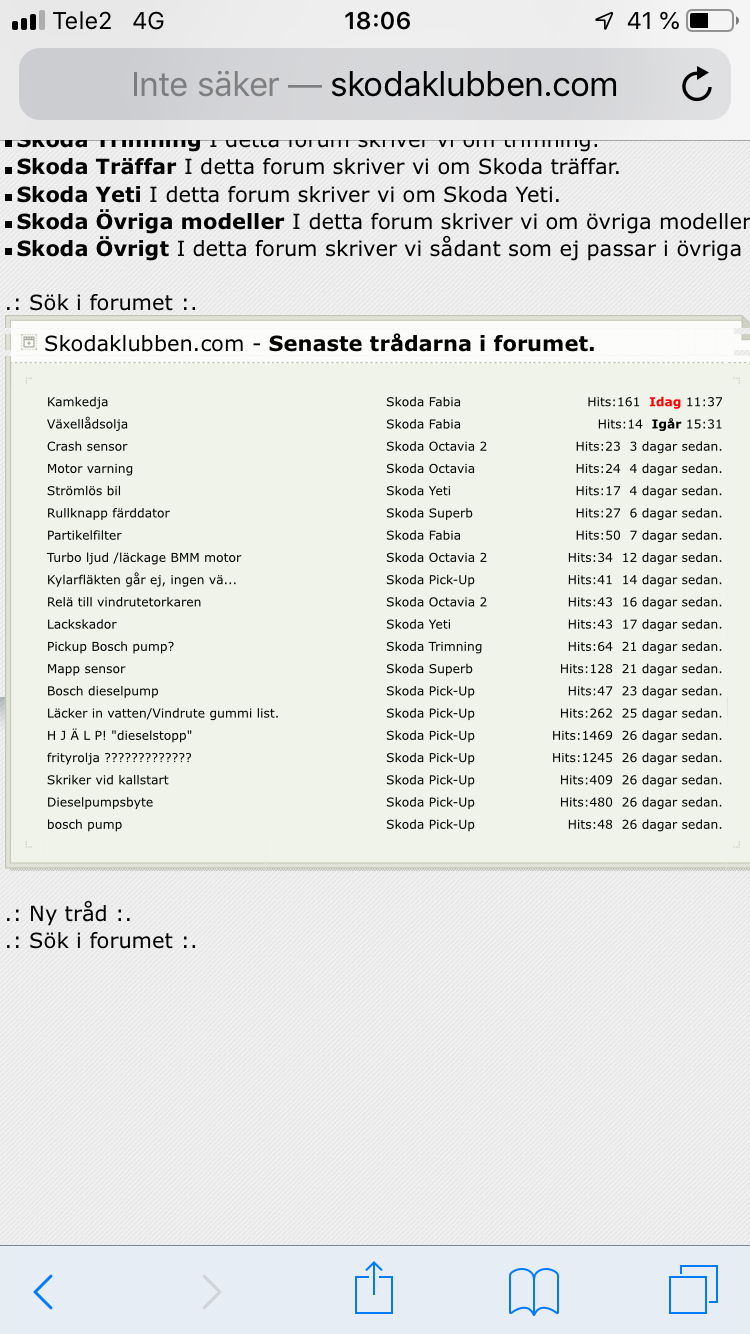Open the Kamkedja thread
The image size is (750, 1334).
77,402
